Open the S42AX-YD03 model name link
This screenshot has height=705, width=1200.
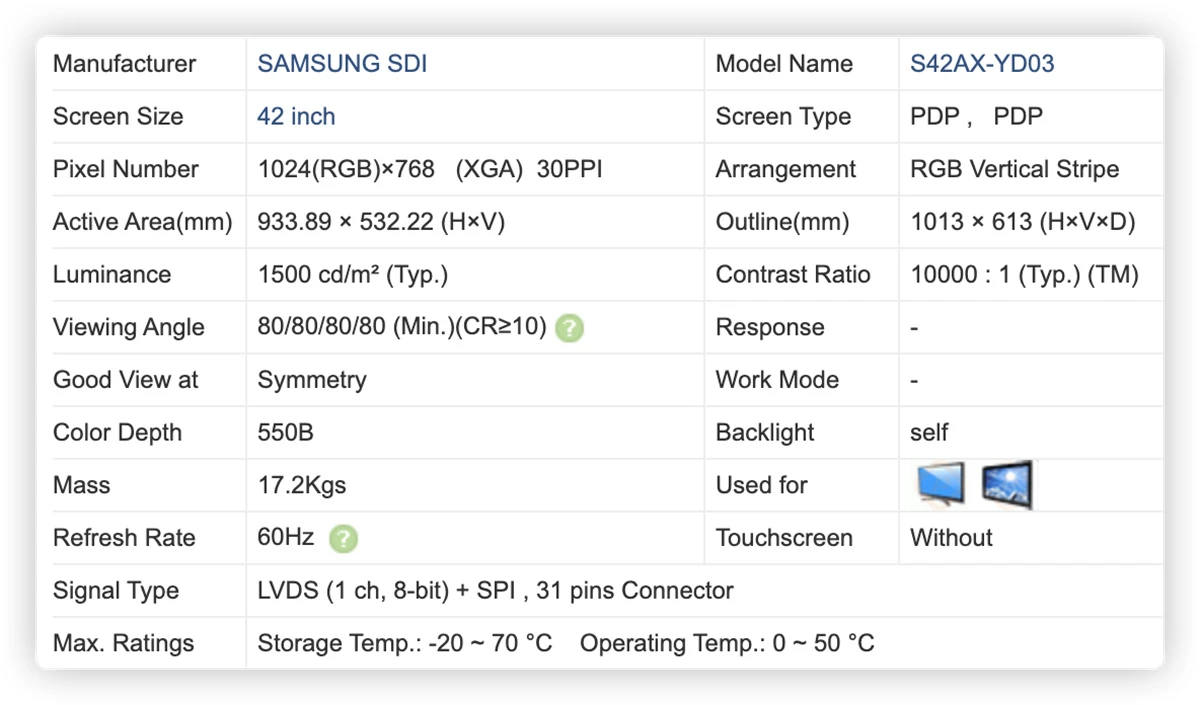pyautogui.click(x=982, y=64)
